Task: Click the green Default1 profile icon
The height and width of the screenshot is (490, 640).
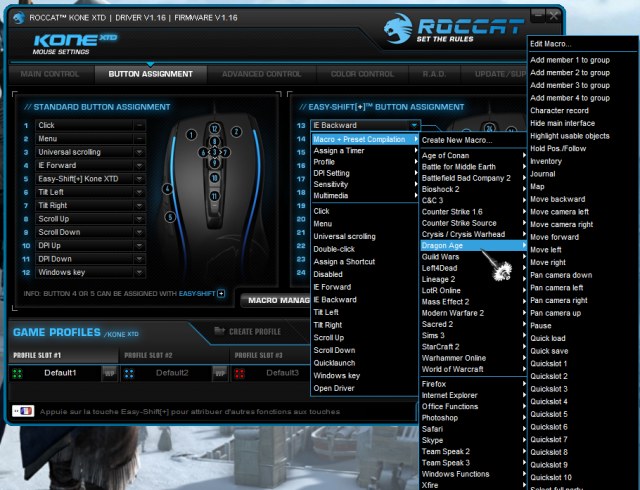Action: [x=17, y=373]
